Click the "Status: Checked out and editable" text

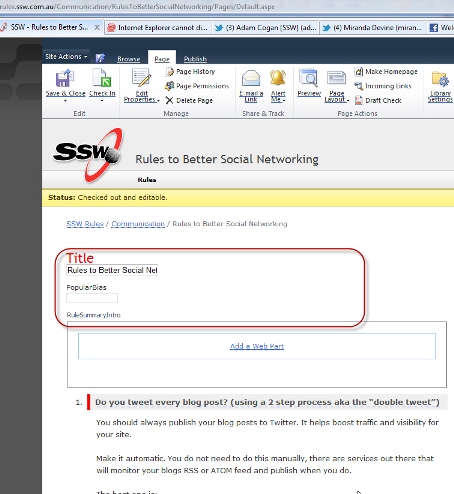(x=108, y=197)
